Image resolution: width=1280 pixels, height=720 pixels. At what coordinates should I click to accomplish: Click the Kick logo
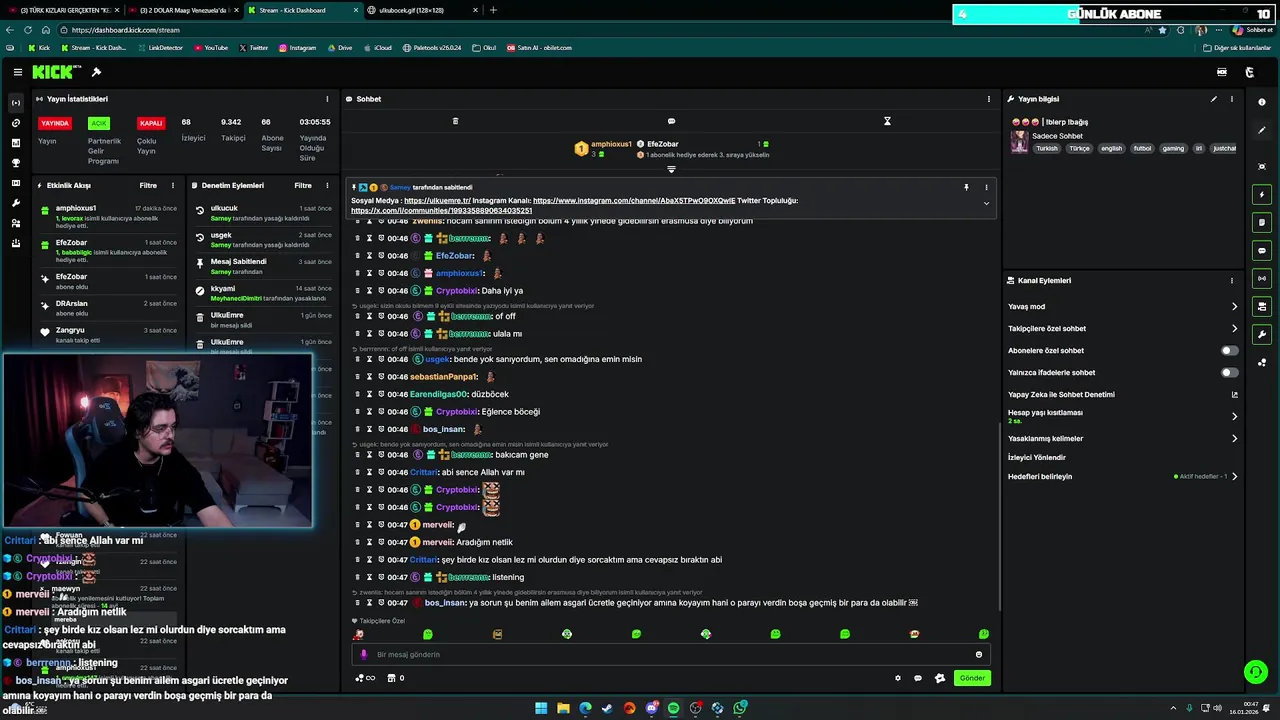55,72
